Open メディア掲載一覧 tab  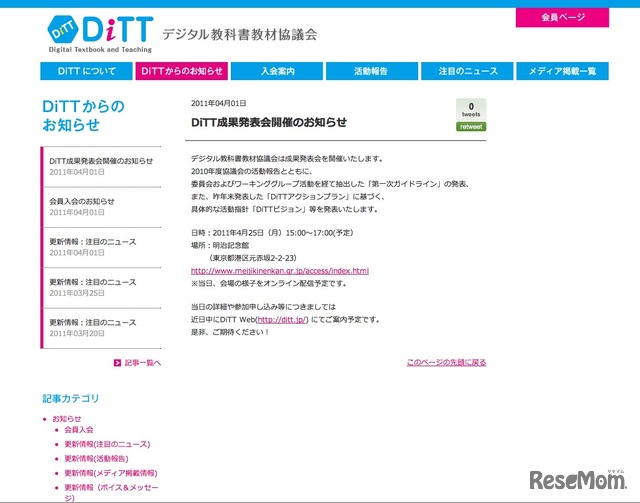tap(562, 71)
